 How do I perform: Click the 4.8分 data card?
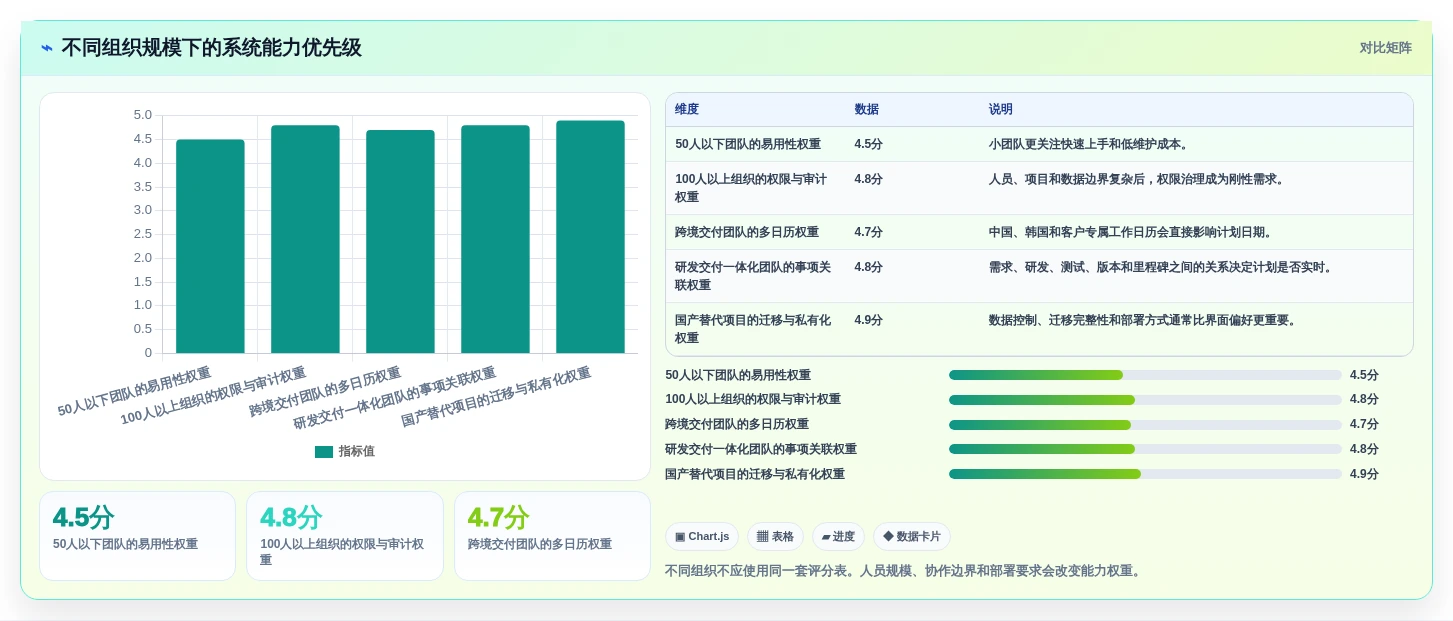(345, 536)
